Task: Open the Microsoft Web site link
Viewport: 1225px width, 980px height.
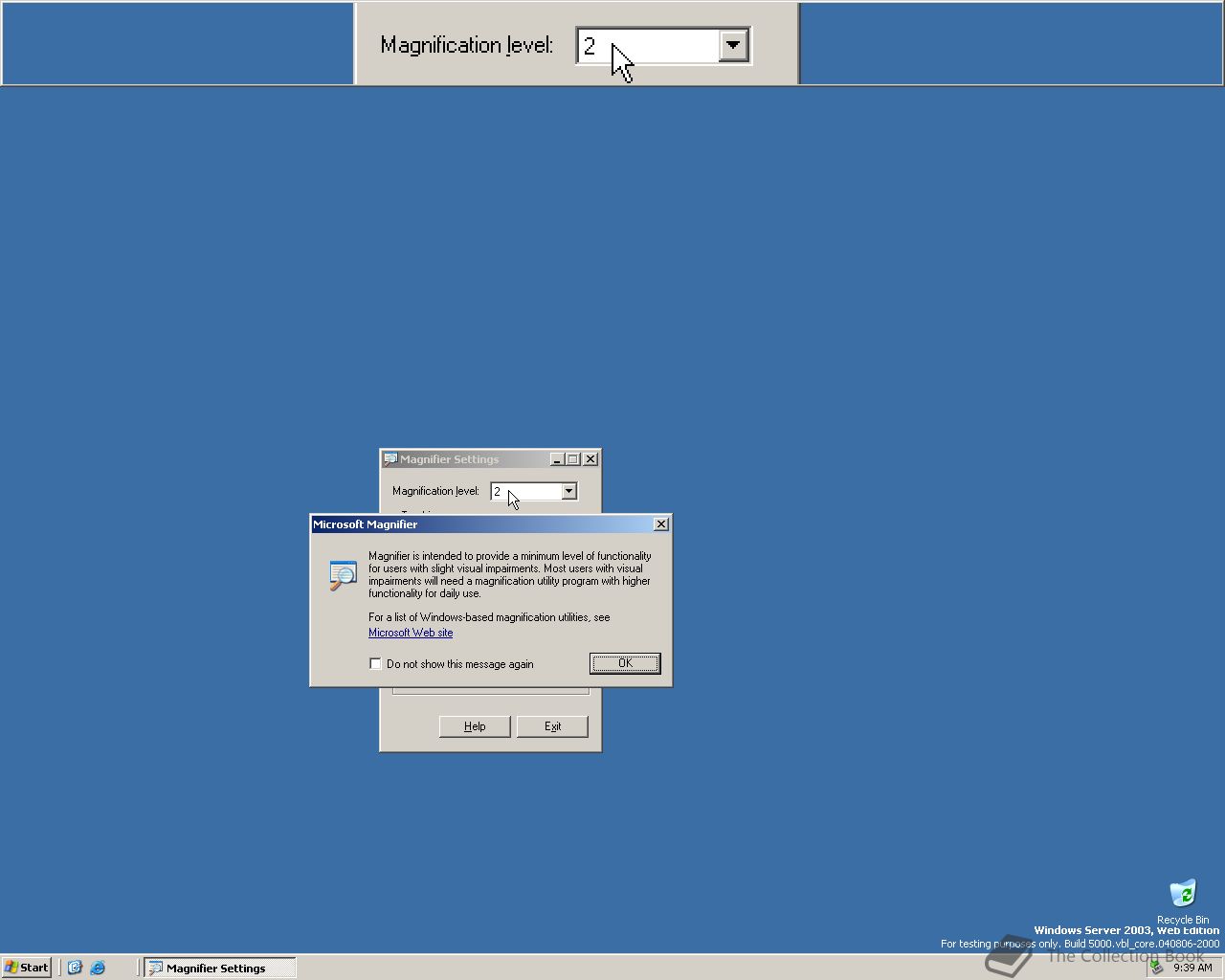Action: 411,633
